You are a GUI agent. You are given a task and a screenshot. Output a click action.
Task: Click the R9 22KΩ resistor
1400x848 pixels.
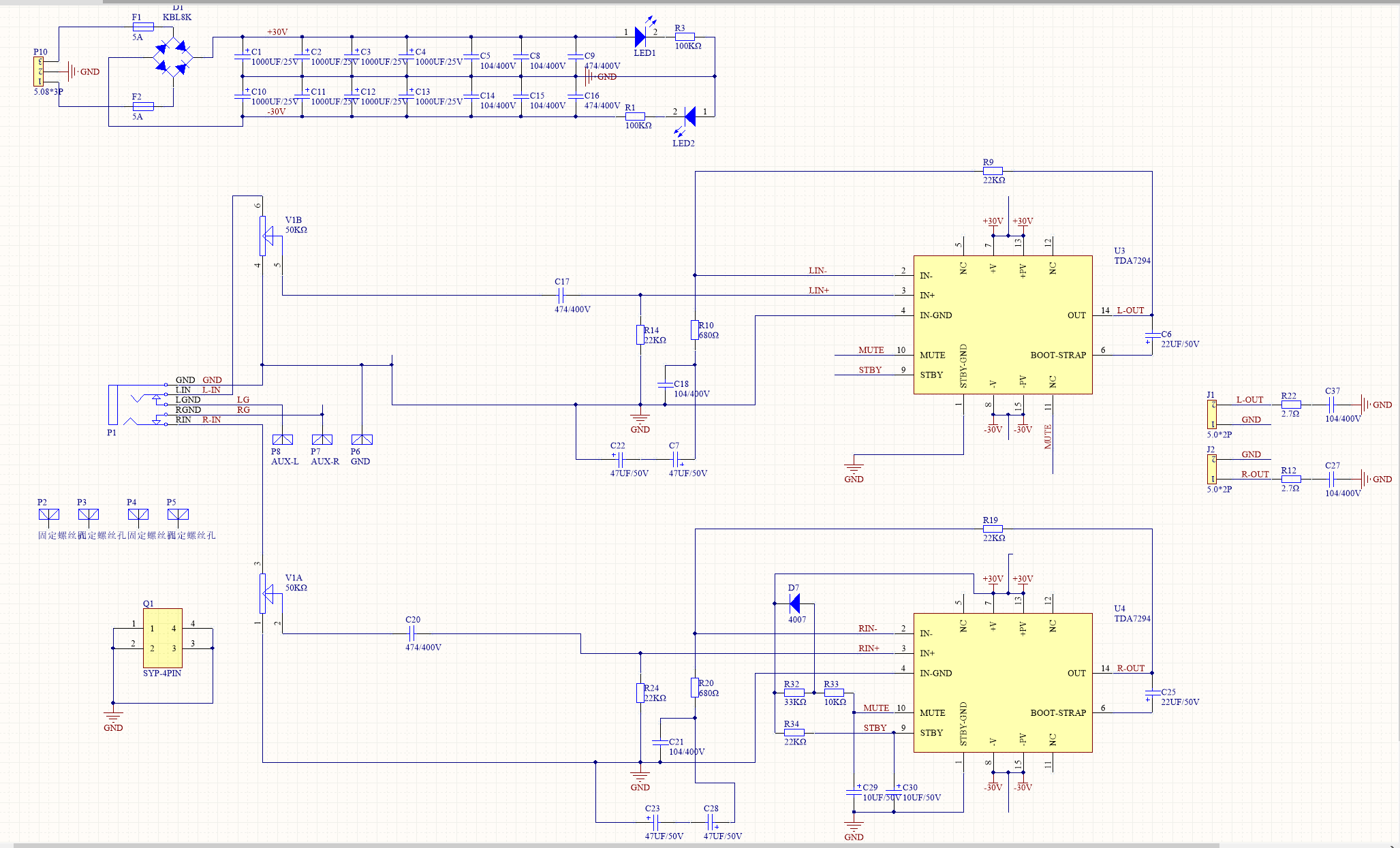[993, 171]
